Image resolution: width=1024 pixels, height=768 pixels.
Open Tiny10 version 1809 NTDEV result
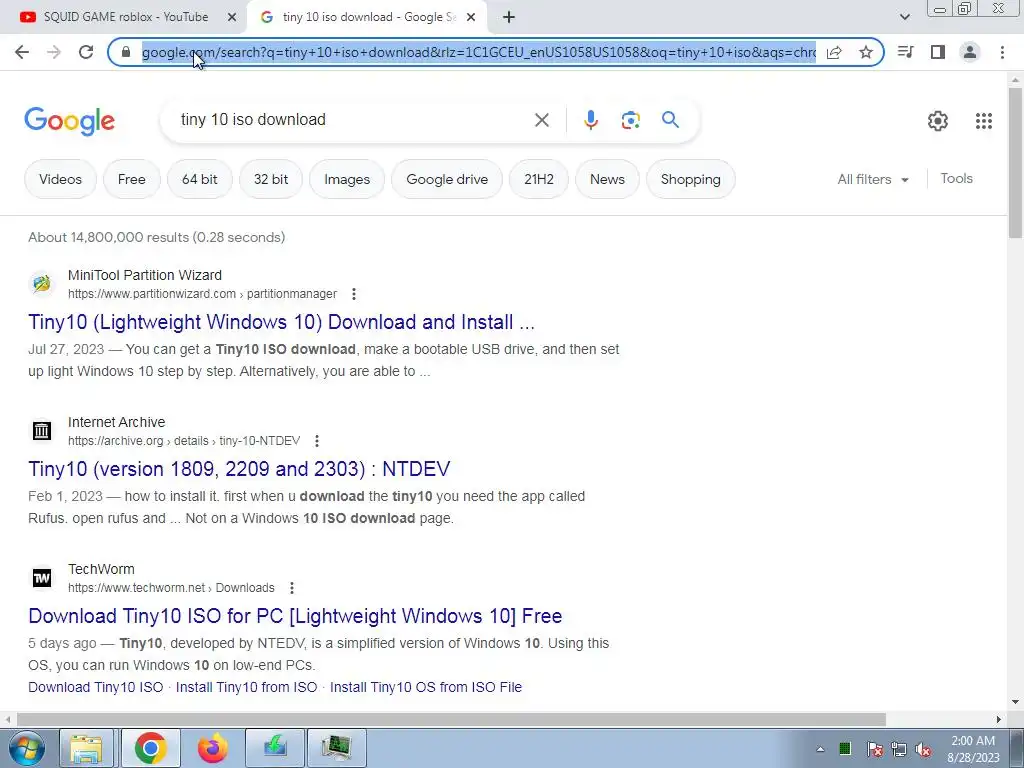pos(239,469)
